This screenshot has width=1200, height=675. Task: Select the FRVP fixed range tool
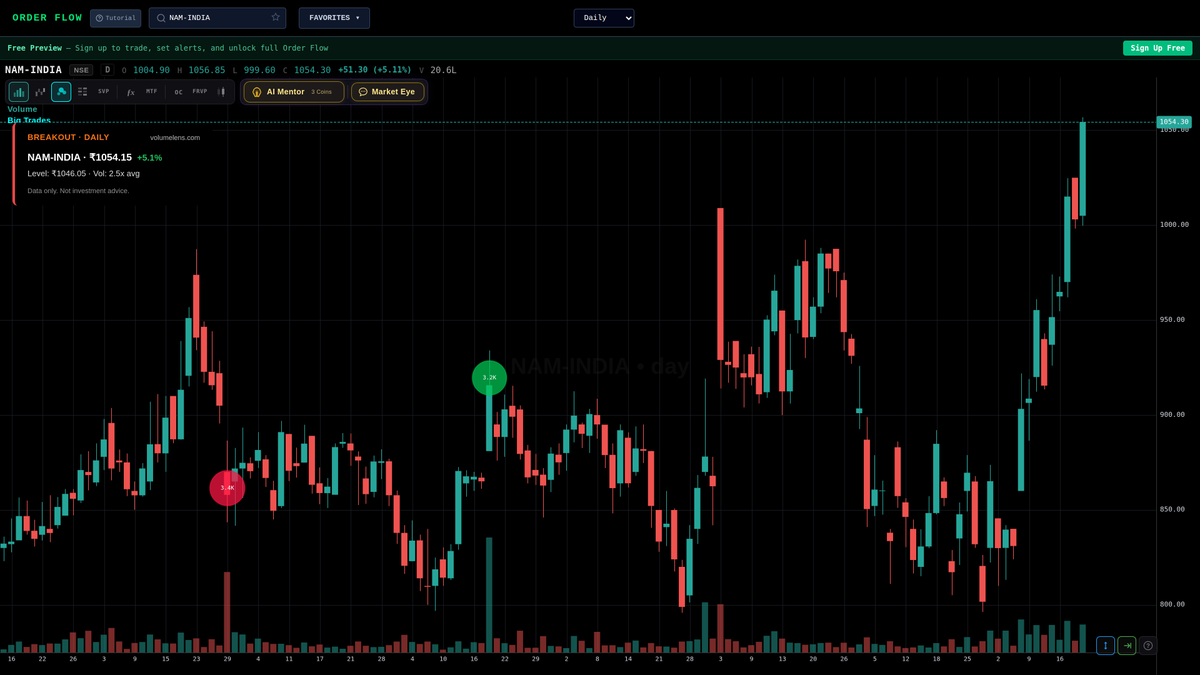(x=200, y=92)
